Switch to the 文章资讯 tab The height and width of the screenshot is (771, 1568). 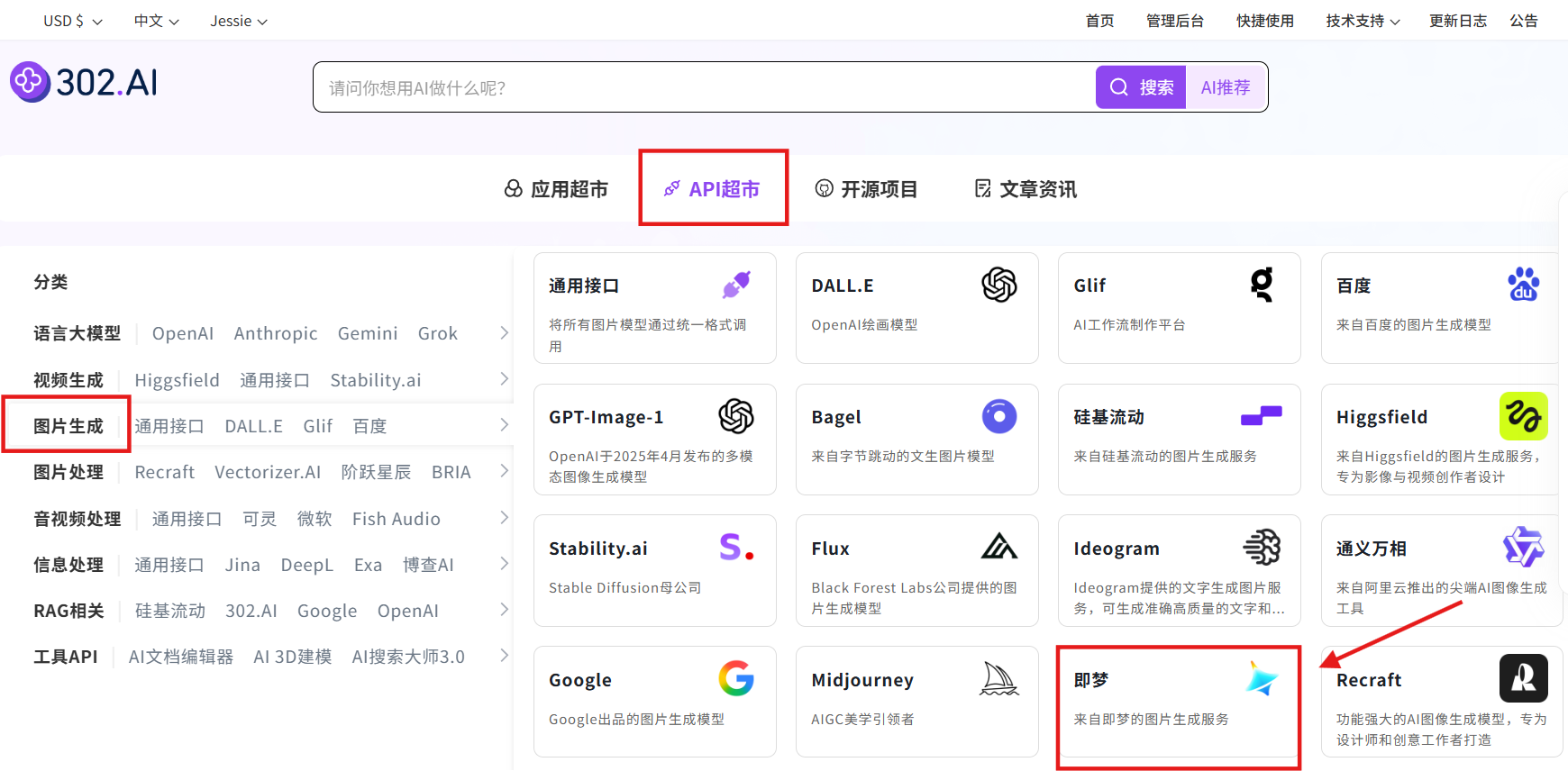coord(1026,188)
